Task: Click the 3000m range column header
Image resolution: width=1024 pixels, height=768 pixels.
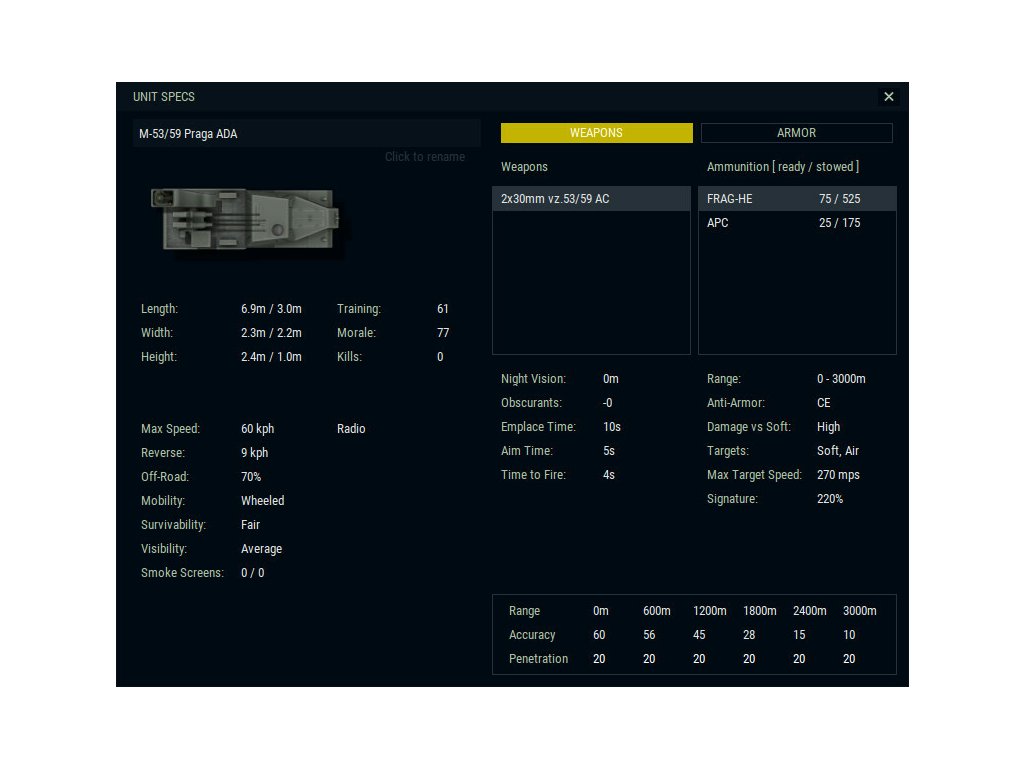Action: click(x=859, y=611)
